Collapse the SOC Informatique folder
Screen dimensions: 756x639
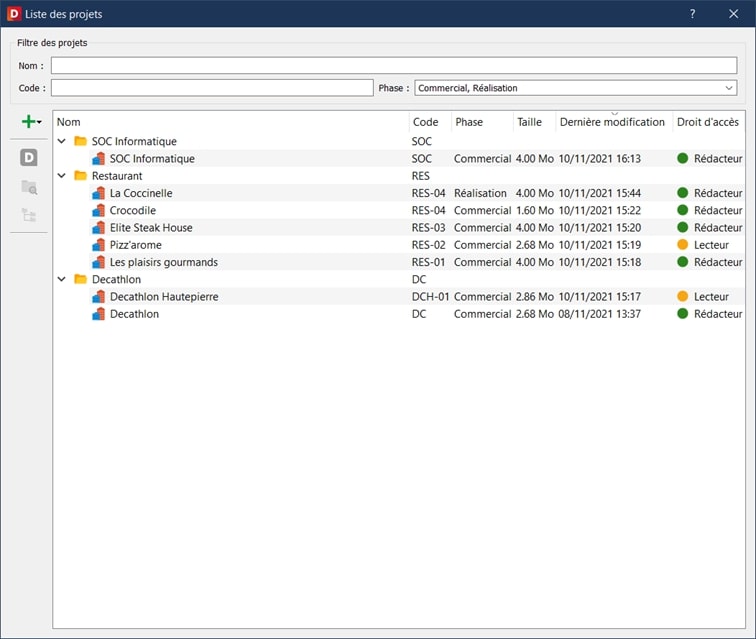click(x=62, y=141)
